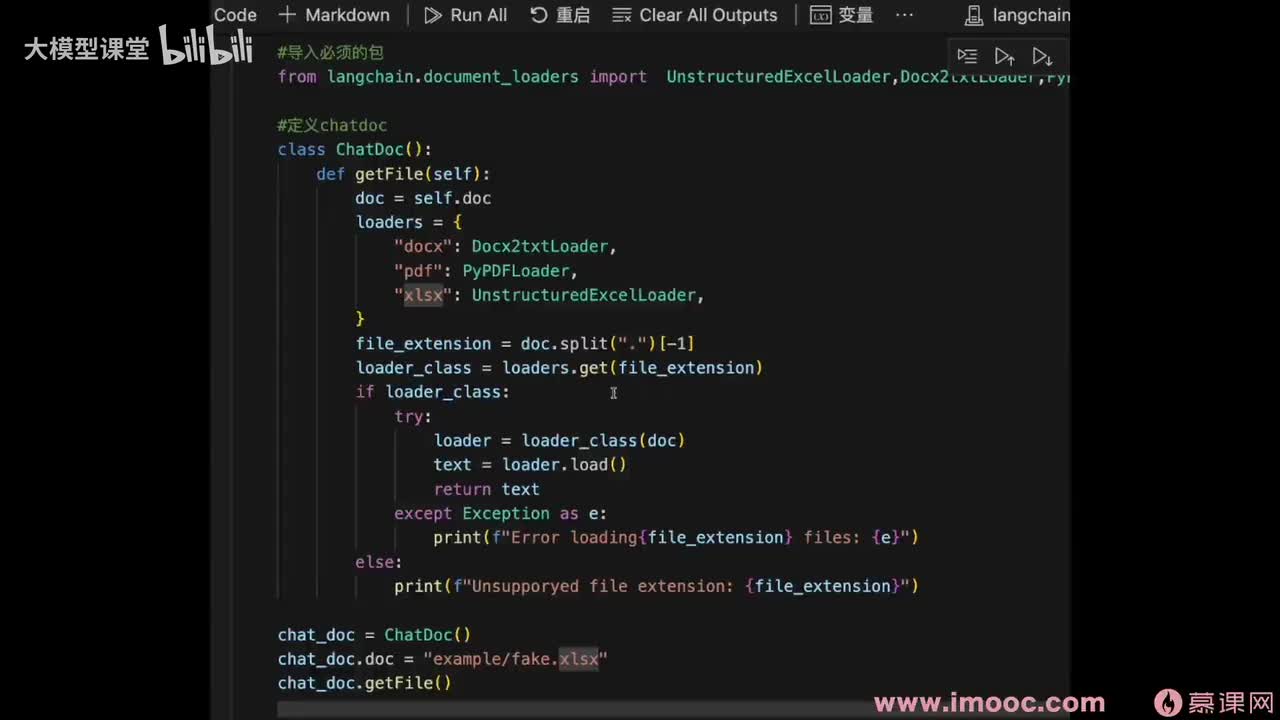Click 'loader = loader_class(doc)'
Viewport: 1280px width, 720px height.
point(559,440)
